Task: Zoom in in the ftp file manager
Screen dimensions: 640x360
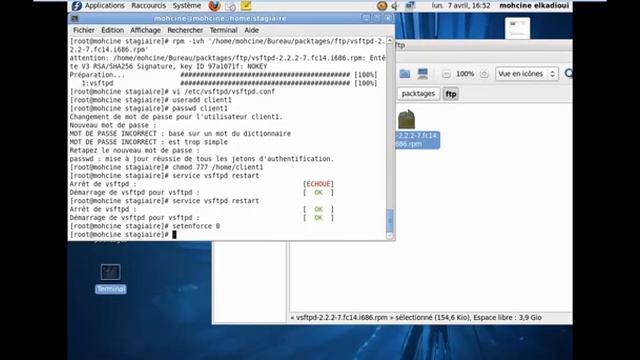Action: click(x=484, y=74)
